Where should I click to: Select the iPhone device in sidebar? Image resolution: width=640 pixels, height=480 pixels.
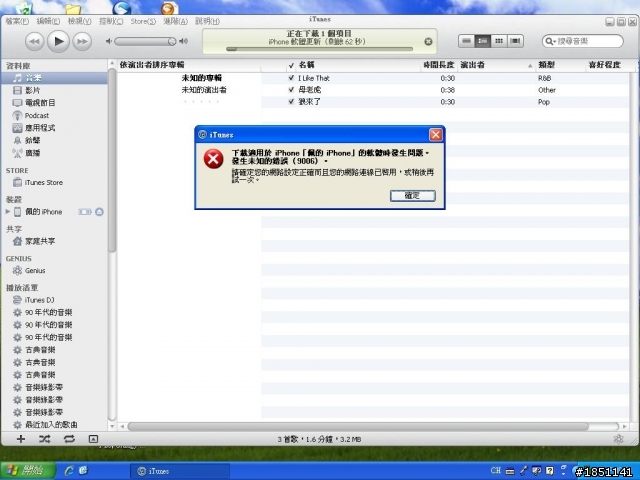(44, 212)
